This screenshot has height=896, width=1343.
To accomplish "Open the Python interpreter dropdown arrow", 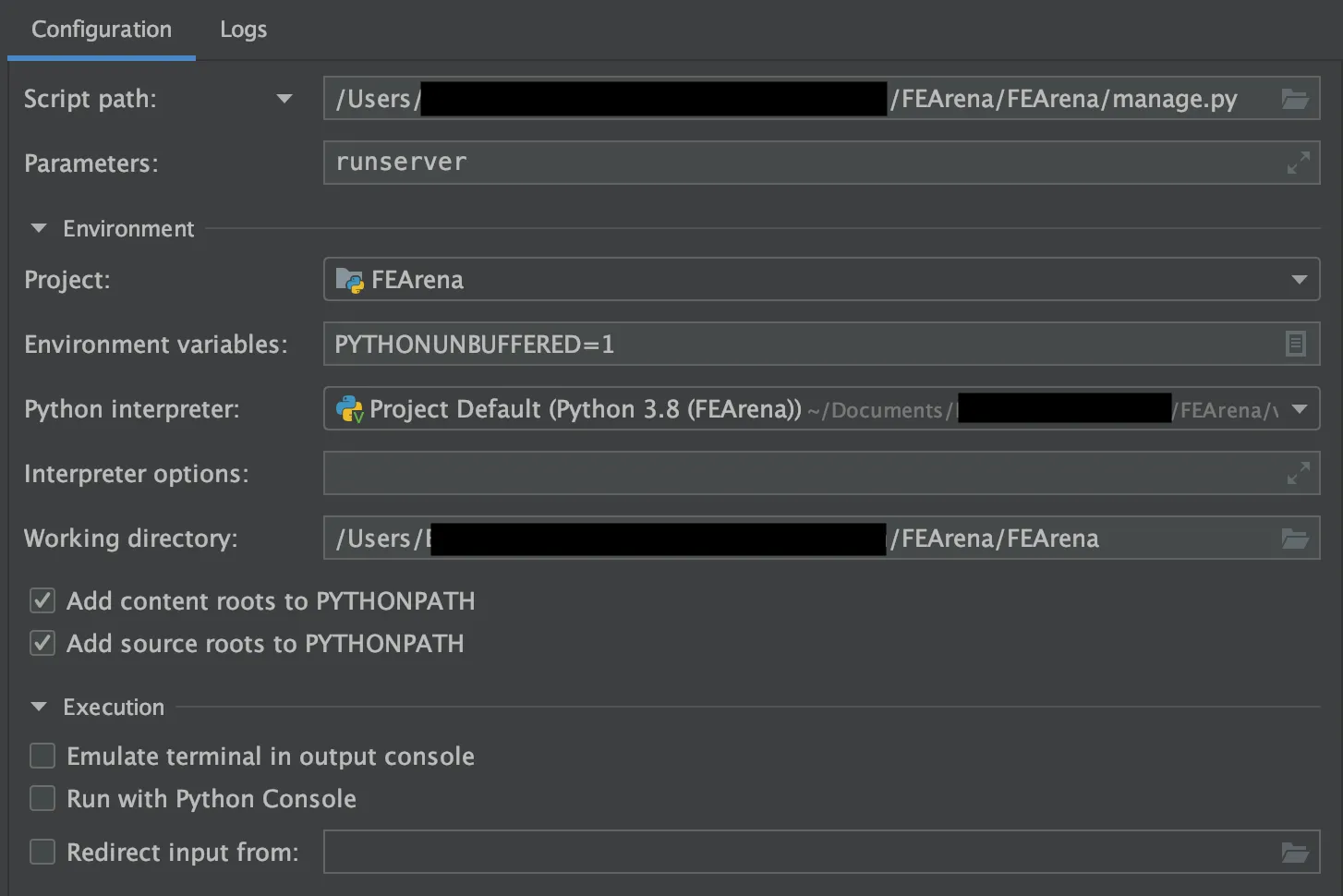I will pyautogui.click(x=1299, y=409).
